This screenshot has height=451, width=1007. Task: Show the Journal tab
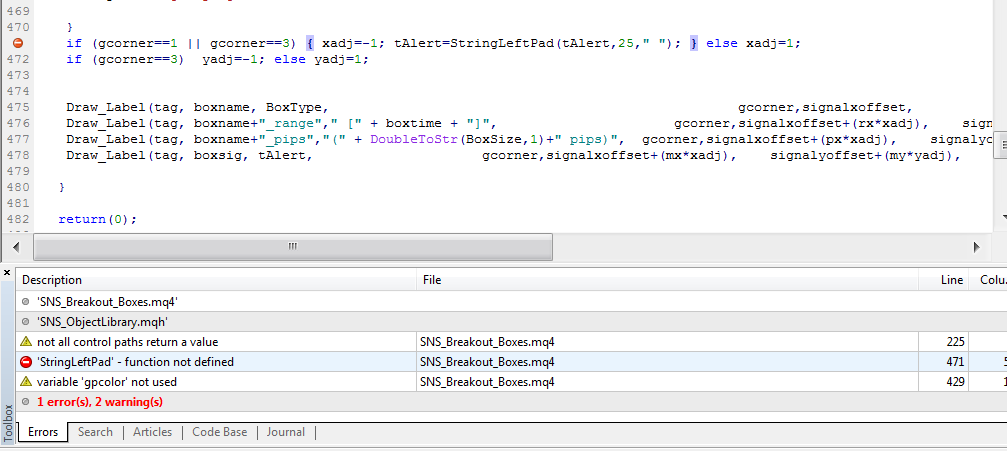coord(286,432)
